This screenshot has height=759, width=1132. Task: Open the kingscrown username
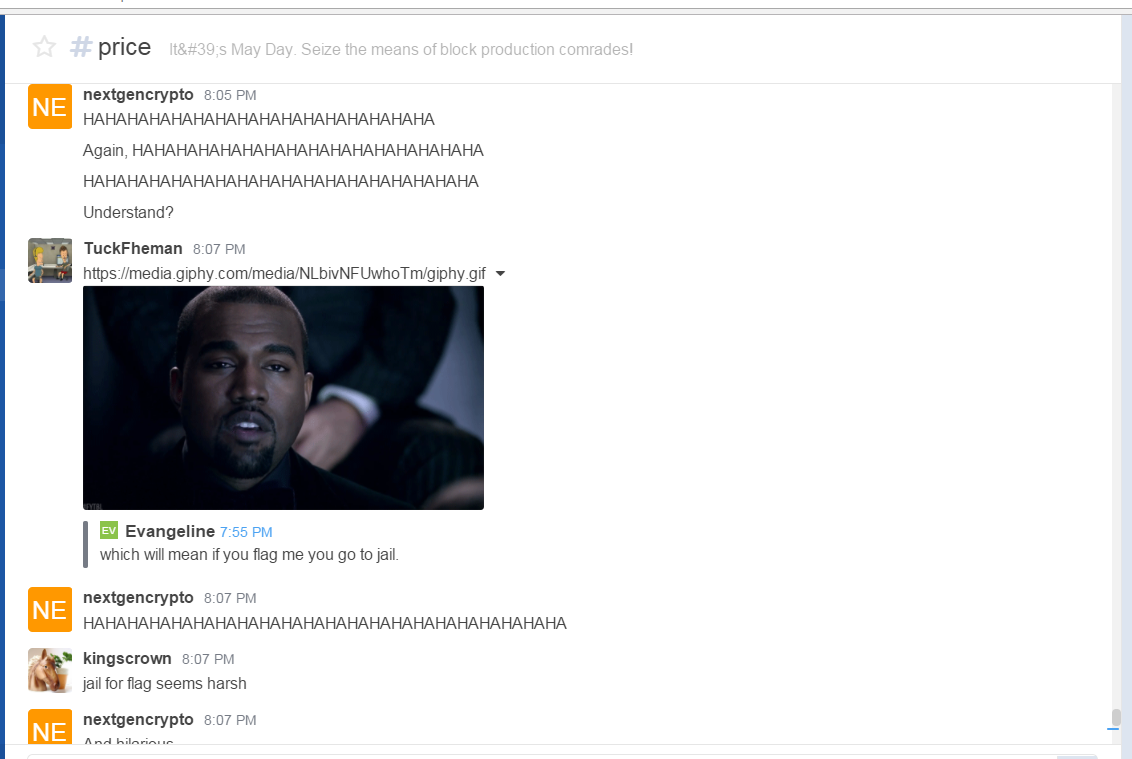[x=127, y=659]
